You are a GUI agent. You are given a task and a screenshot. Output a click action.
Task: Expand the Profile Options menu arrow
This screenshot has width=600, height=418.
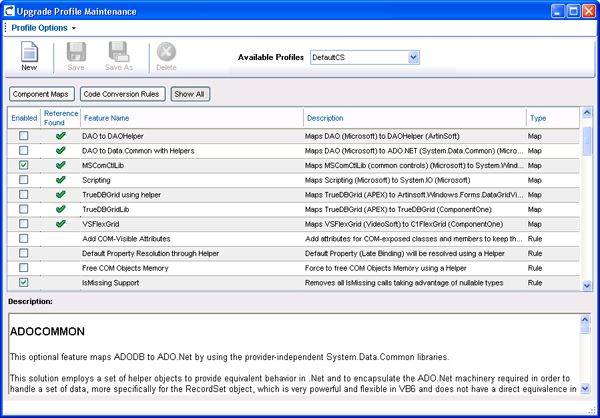[73, 28]
